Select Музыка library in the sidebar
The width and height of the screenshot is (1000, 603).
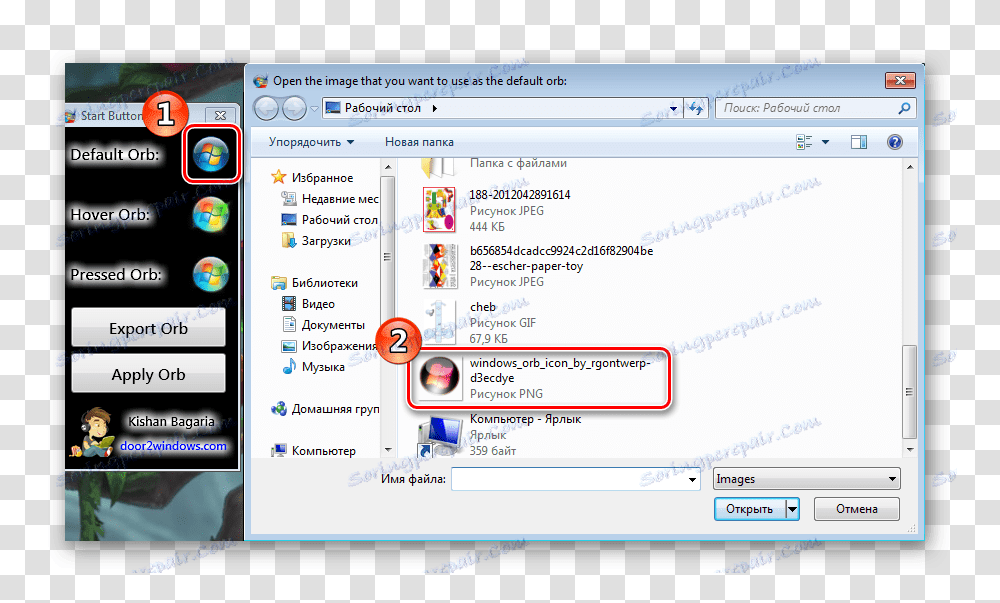pos(323,367)
